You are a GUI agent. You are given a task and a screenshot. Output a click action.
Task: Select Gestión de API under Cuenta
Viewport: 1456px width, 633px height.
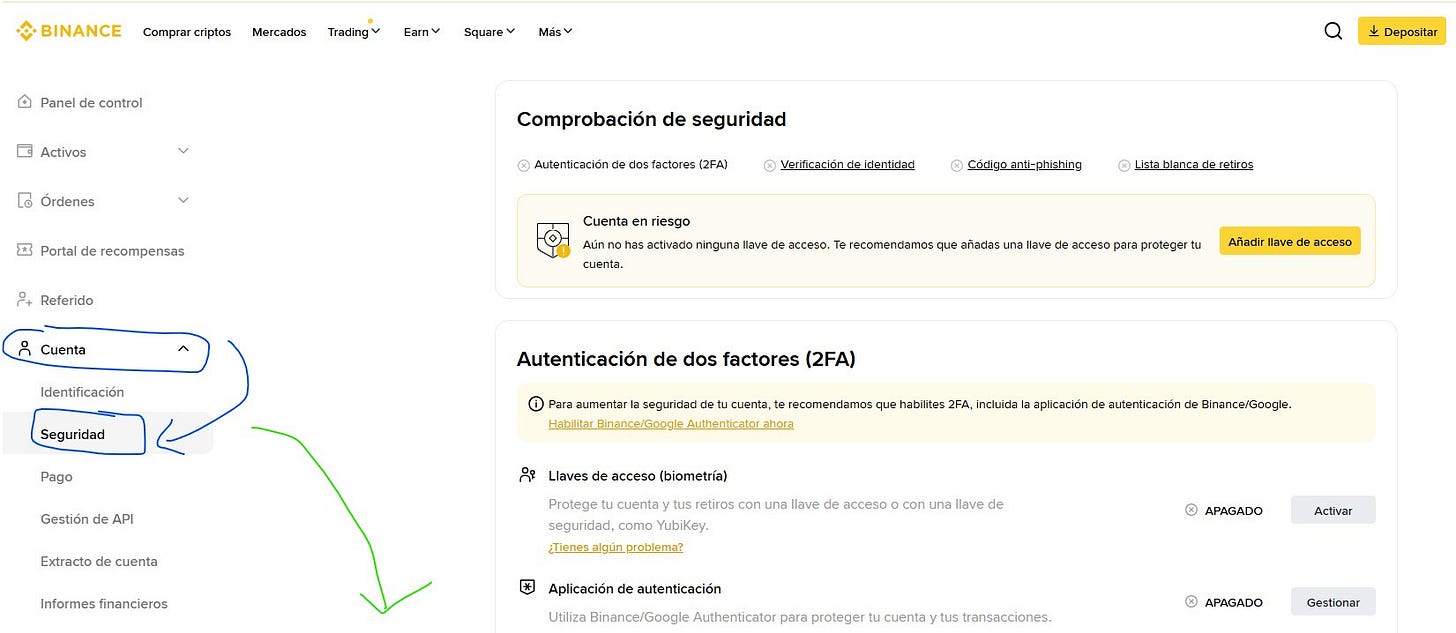pyautogui.click(x=87, y=519)
